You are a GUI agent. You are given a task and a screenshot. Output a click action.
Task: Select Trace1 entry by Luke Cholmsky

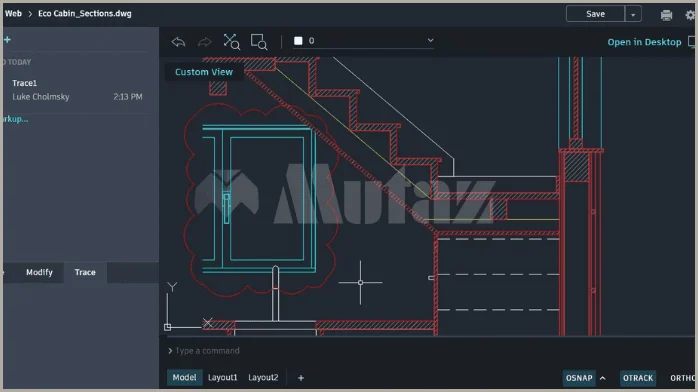pos(77,90)
